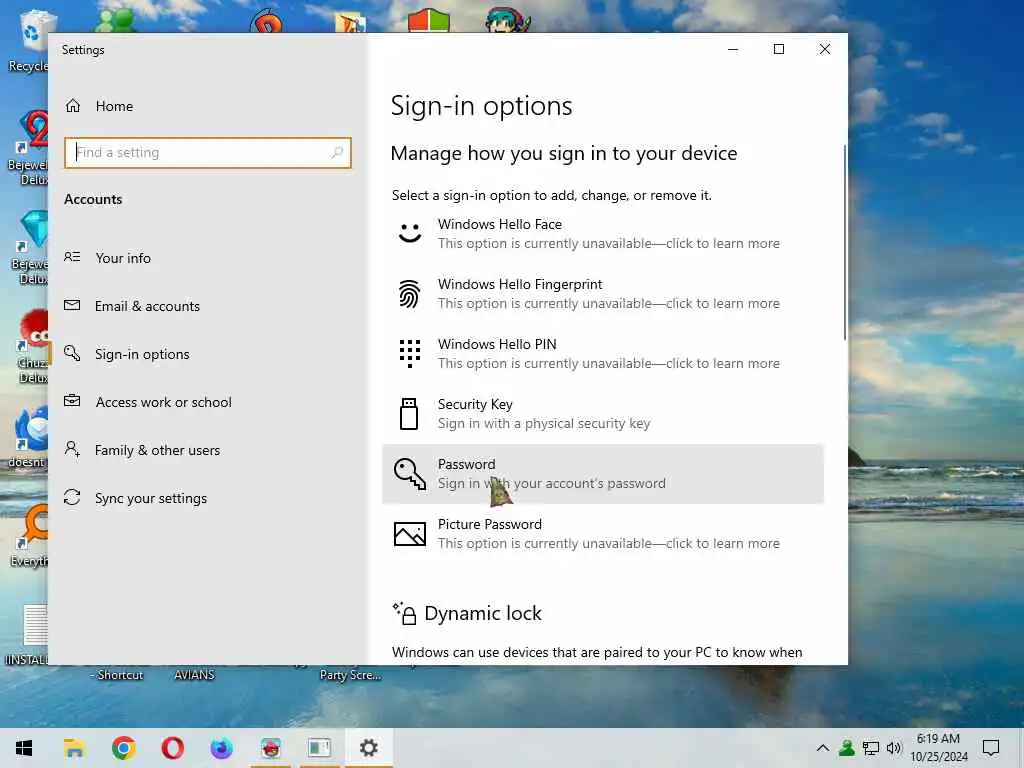Show hidden system tray icons
This screenshot has height=768, width=1024.
click(823, 748)
